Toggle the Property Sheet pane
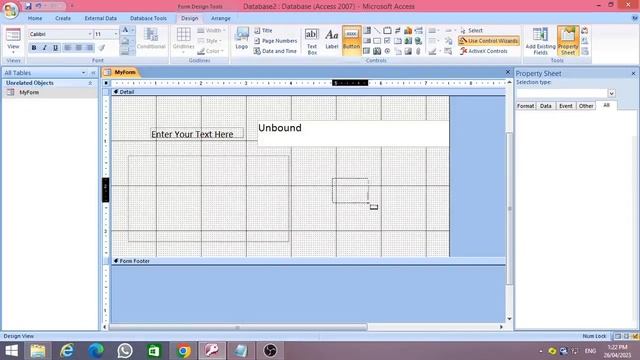Image resolution: width=640 pixels, height=360 pixels. (568, 41)
